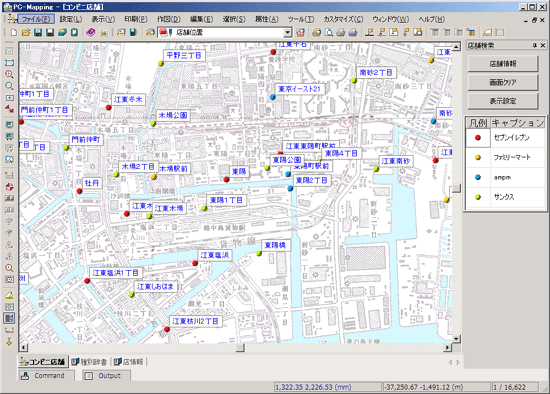
Task: Open the 編集(E) menu
Action: point(201,19)
